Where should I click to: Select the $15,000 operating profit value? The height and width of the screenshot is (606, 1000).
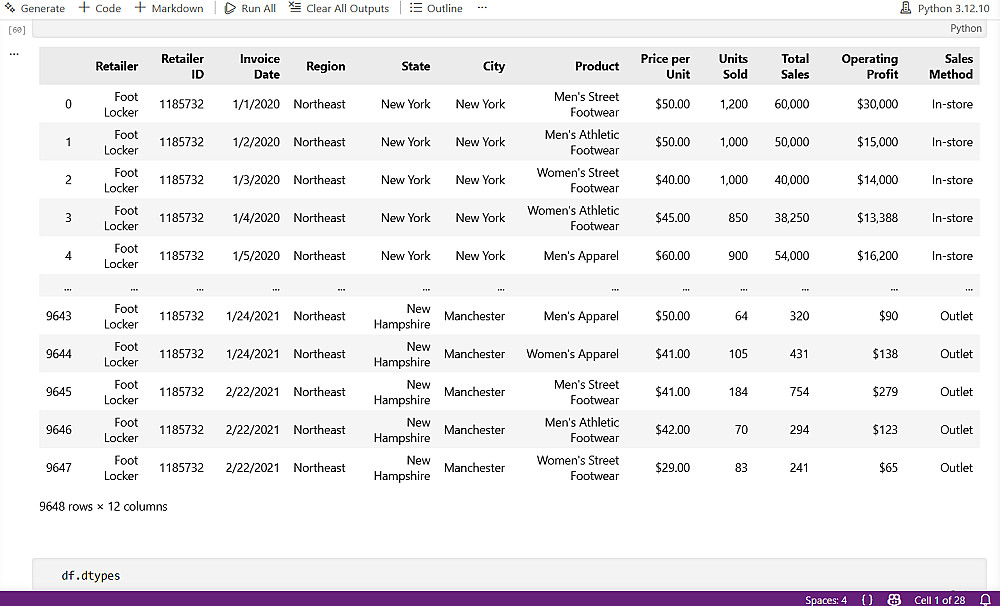pos(878,142)
